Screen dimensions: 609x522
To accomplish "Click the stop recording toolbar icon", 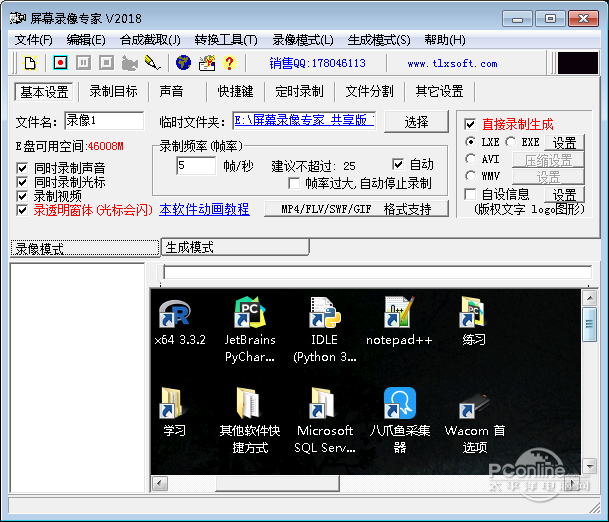I will (x=106, y=63).
